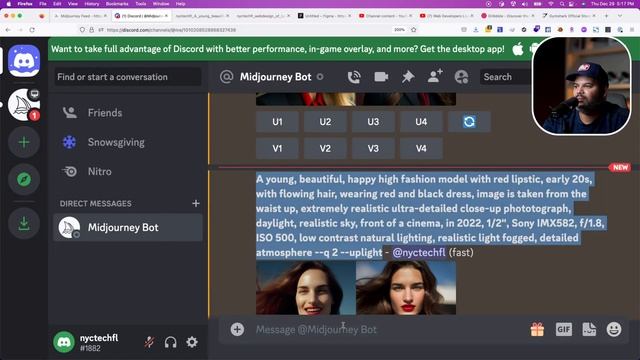Image resolution: width=640 pixels, height=360 pixels.
Task: Click the Apple download icon in banner
Action: [518, 49]
